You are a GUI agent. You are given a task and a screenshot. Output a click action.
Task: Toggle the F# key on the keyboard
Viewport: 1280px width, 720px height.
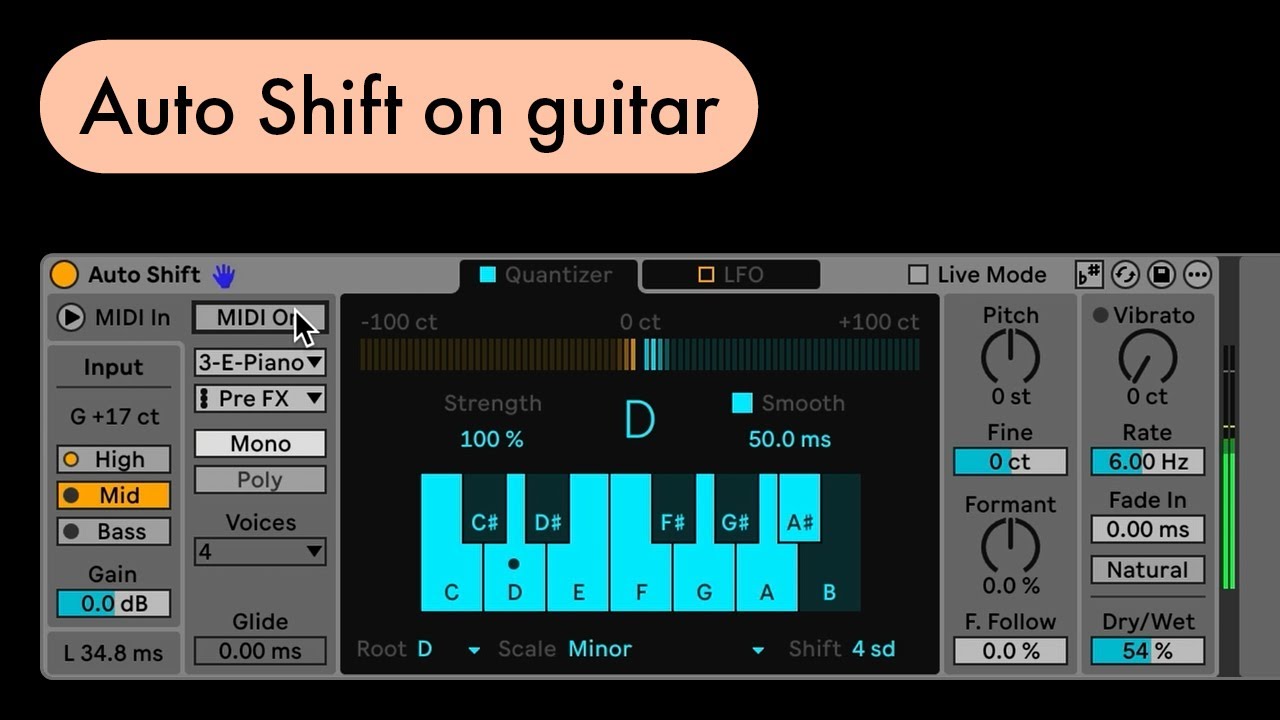pyautogui.click(x=673, y=508)
